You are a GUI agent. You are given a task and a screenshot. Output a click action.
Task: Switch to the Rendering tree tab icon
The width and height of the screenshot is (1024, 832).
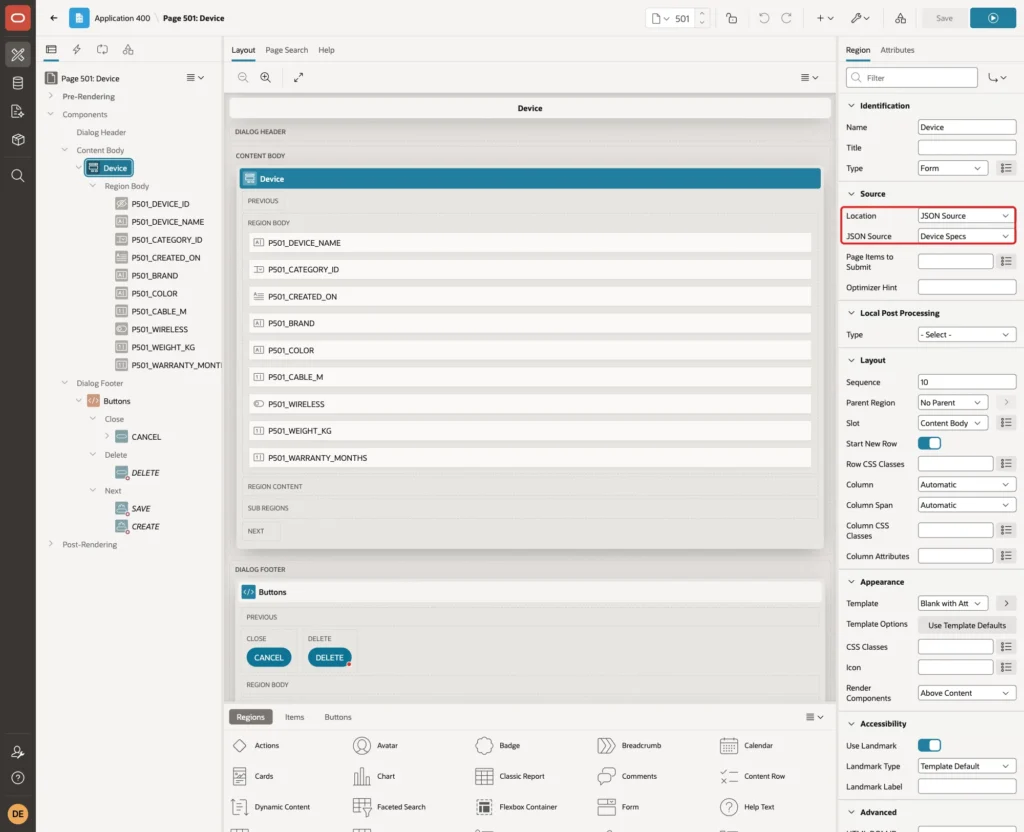(51, 50)
